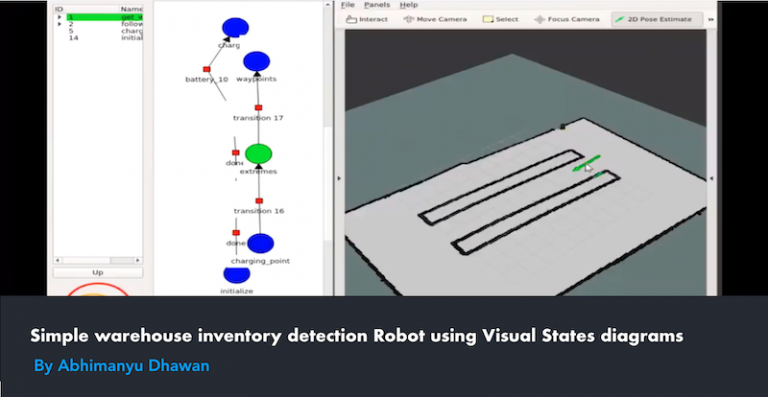Click the Focus Camera tool
The height and width of the screenshot is (397, 768).
pos(567,20)
